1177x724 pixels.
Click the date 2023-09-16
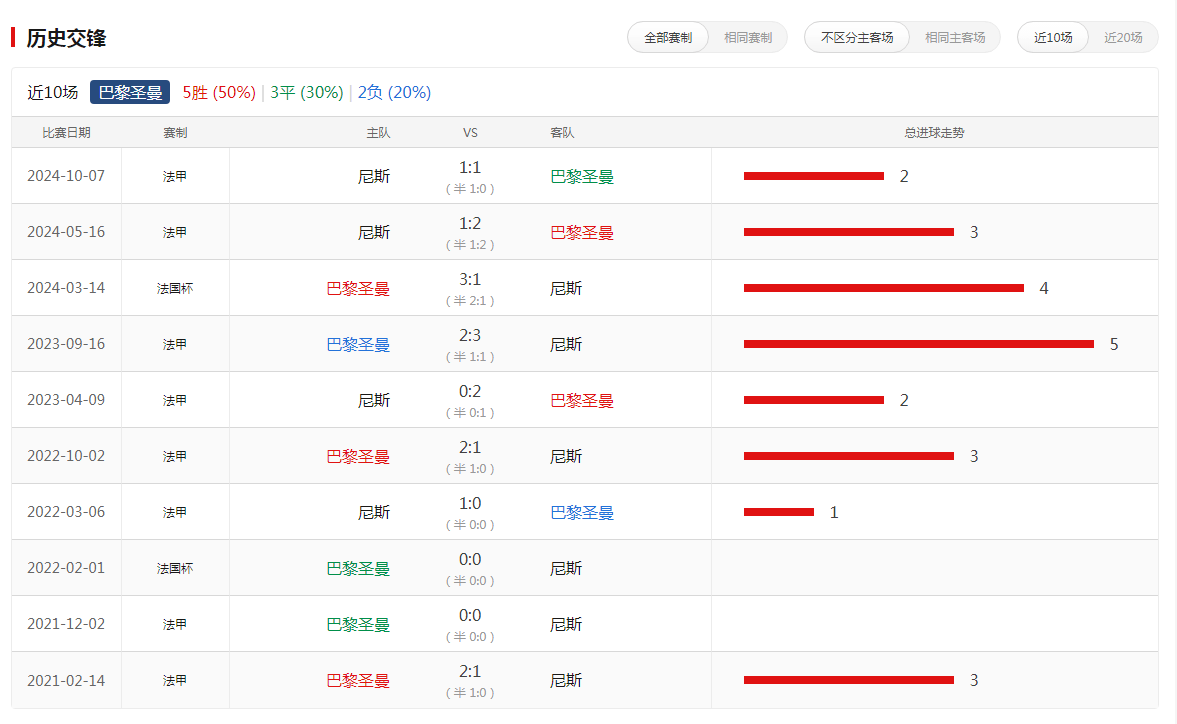pos(66,344)
